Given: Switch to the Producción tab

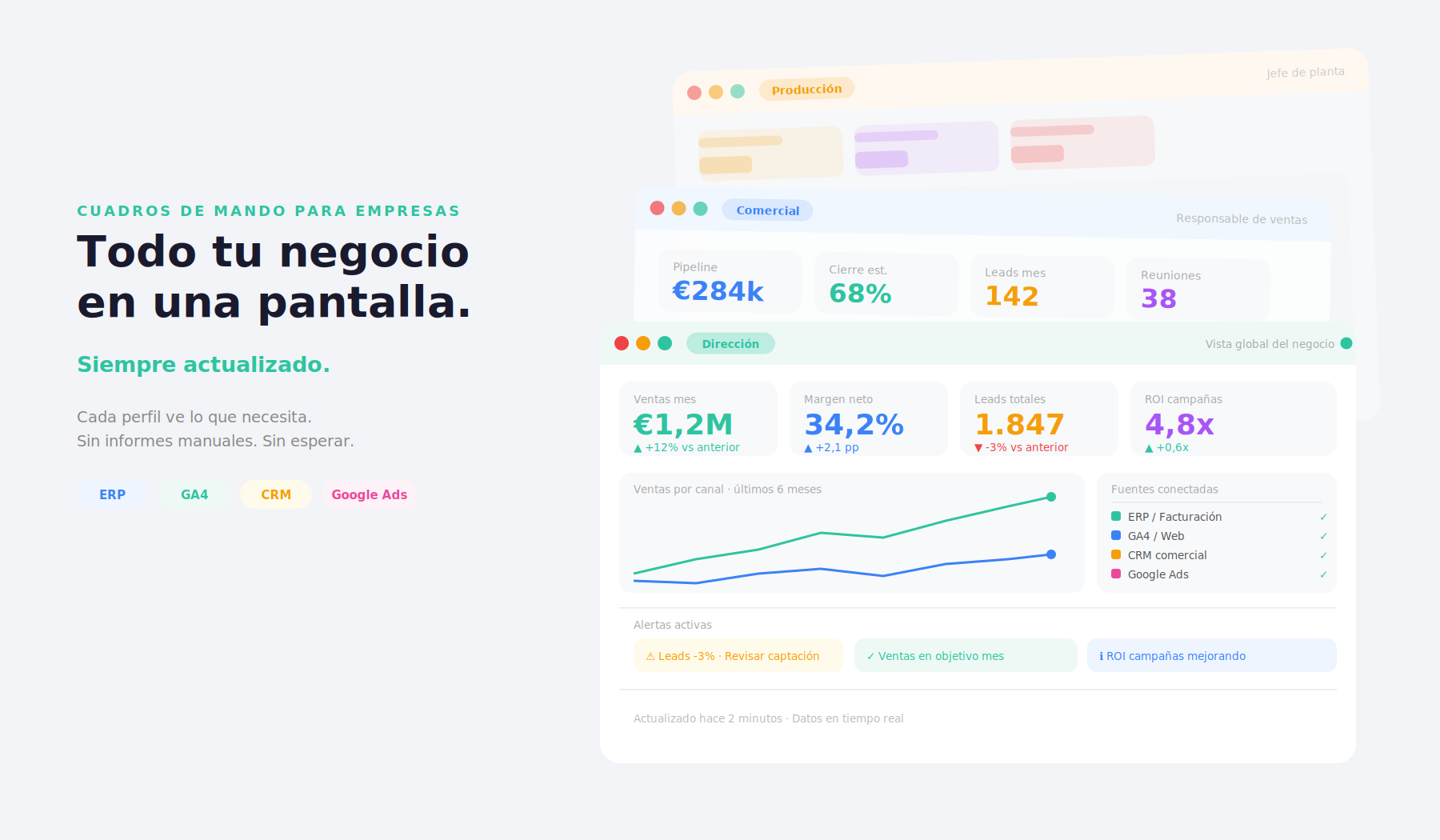Looking at the screenshot, I should pyautogui.click(x=806, y=89).
